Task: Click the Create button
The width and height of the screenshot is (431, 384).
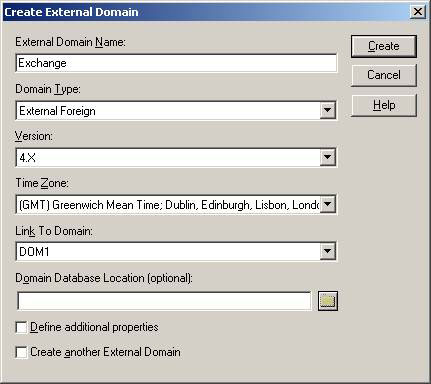Action: pos(384,46)
